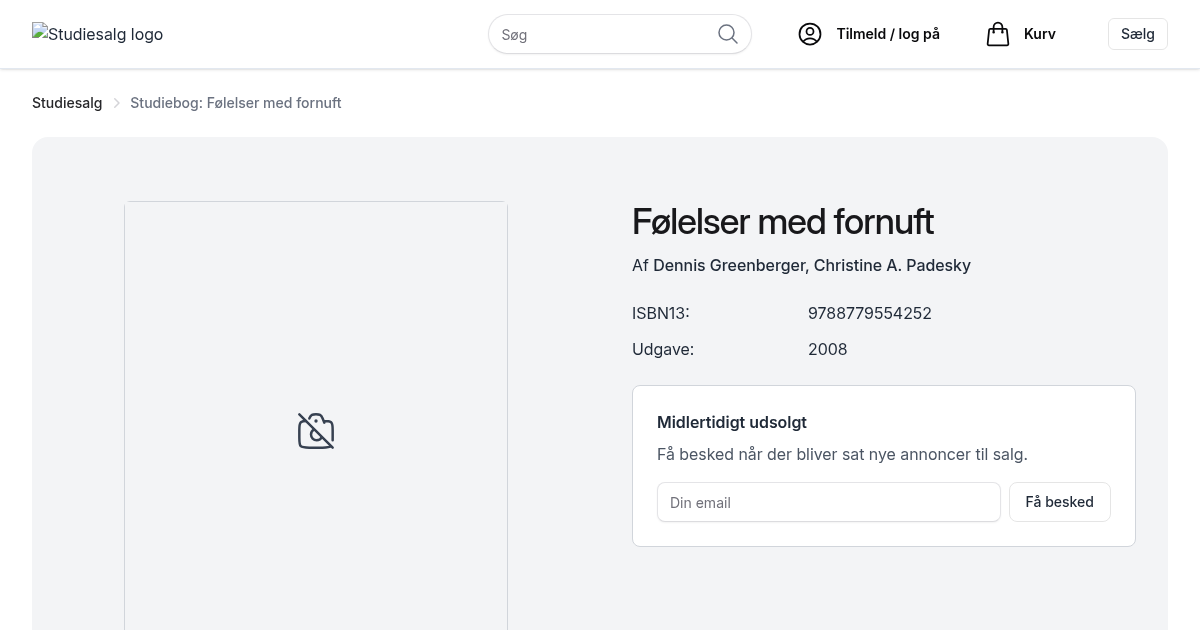
Task: Click the user account profile icon
Action: tap(810, 34)
